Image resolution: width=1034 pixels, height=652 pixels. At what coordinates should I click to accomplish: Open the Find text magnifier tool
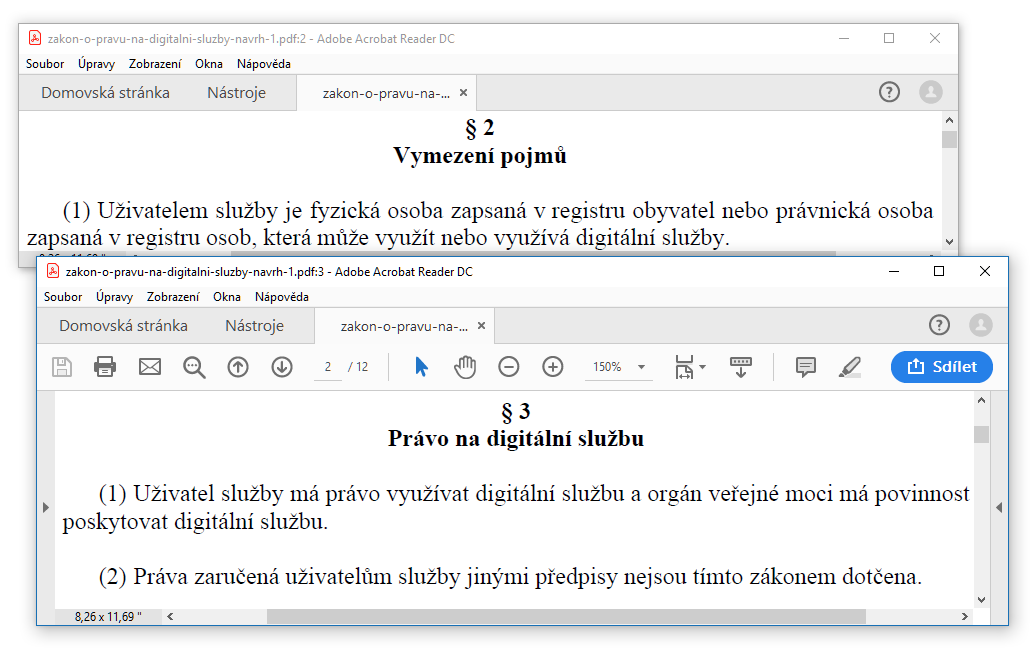194,367
